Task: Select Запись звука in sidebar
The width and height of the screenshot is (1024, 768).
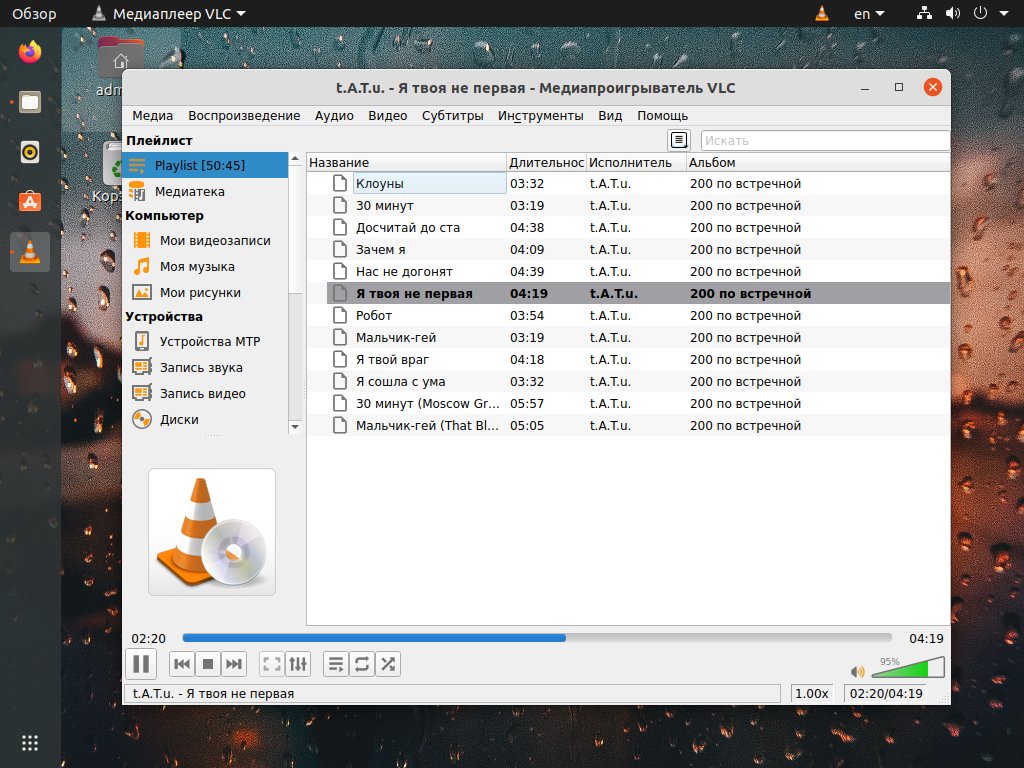Action: [x=205, y=368]
